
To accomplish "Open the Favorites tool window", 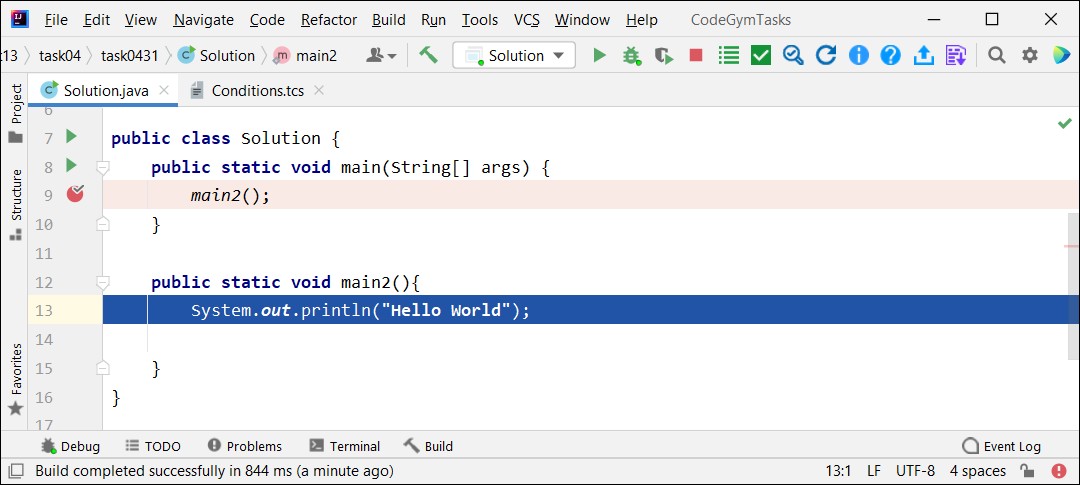I will coord(15,380).
